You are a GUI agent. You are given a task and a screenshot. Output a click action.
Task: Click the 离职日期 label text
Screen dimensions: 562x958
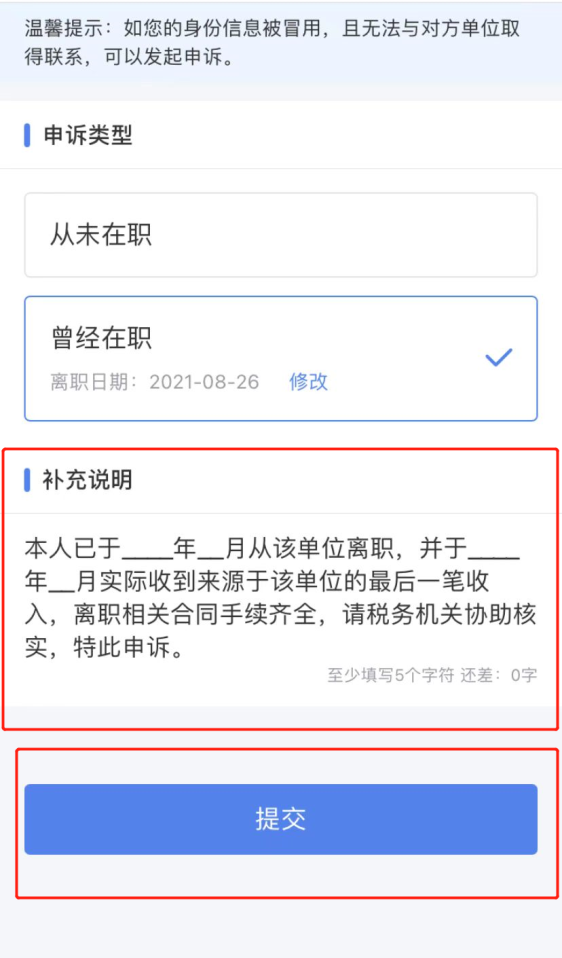click(89, 382)
